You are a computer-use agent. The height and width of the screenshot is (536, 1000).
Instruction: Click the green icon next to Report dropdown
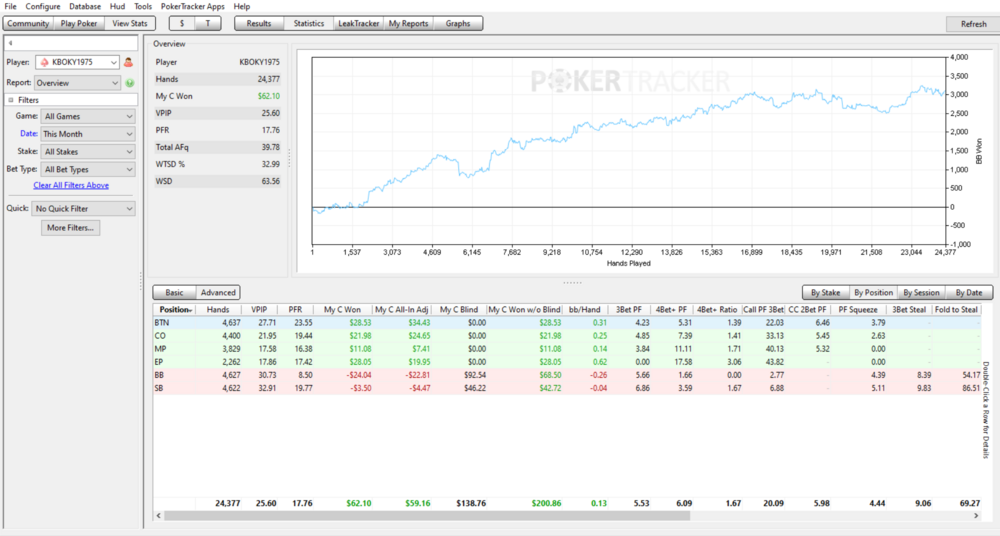point(129,83)
